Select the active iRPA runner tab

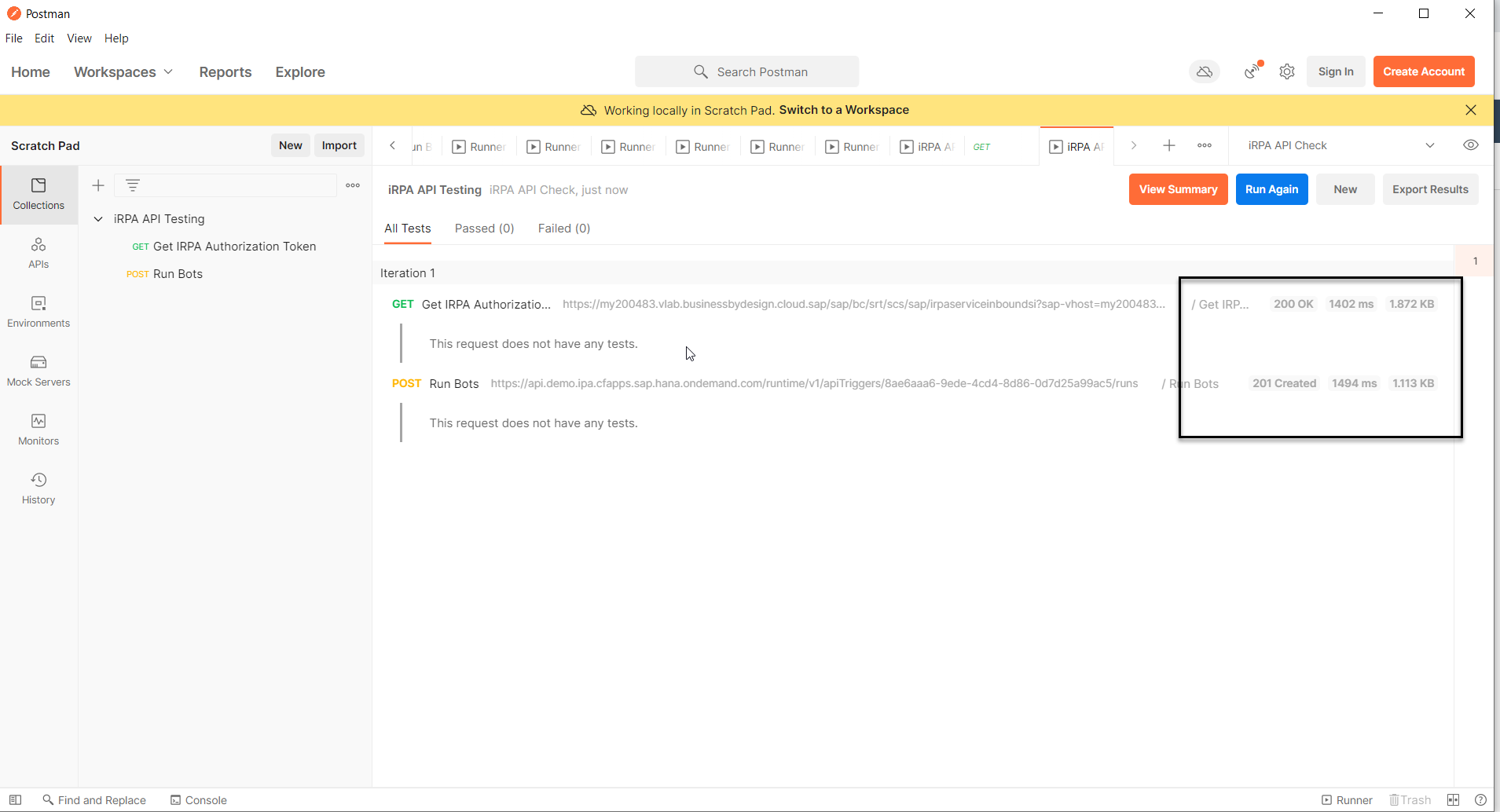tap(1076, 147)
